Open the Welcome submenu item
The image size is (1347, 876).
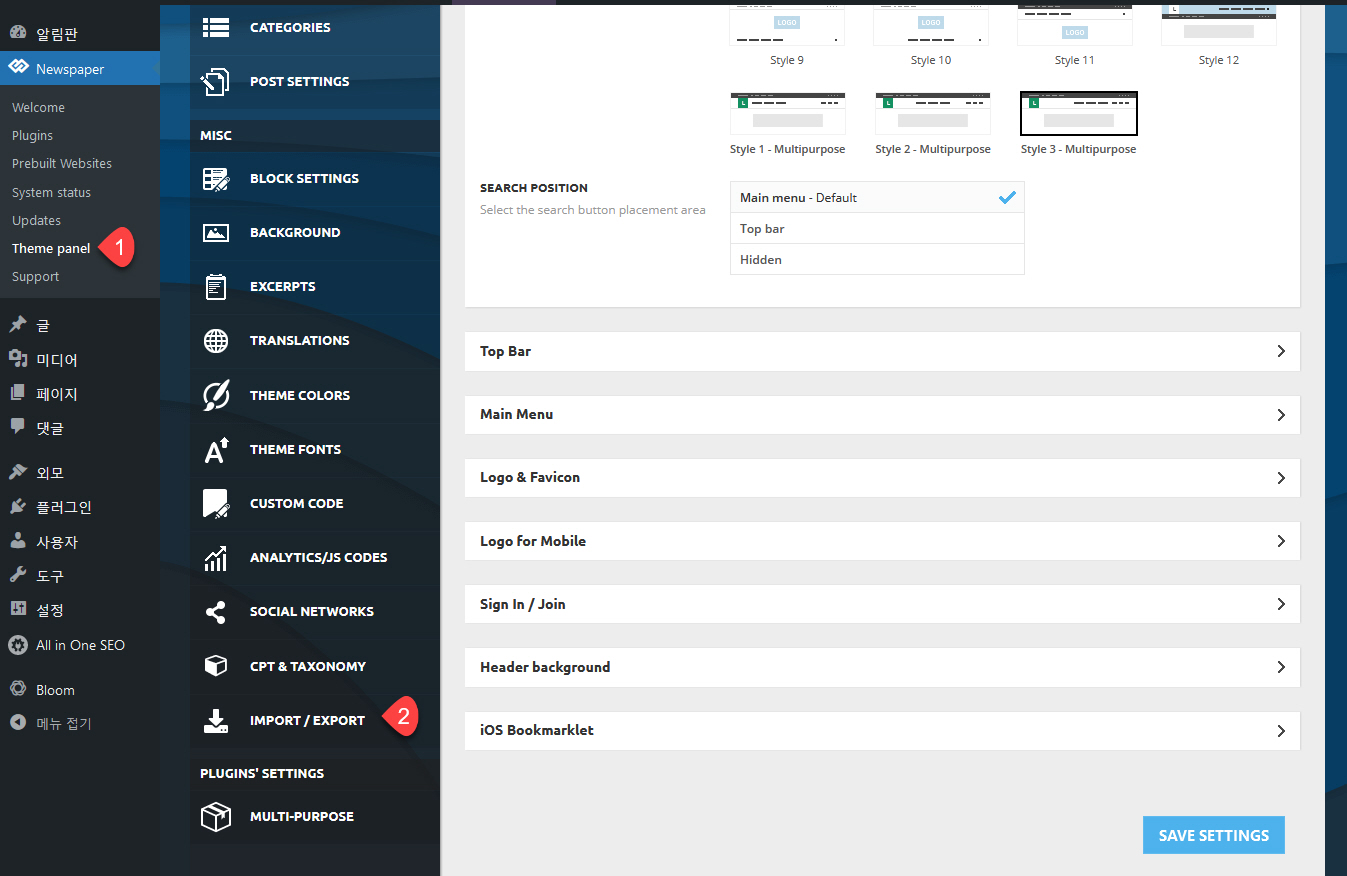38,107
